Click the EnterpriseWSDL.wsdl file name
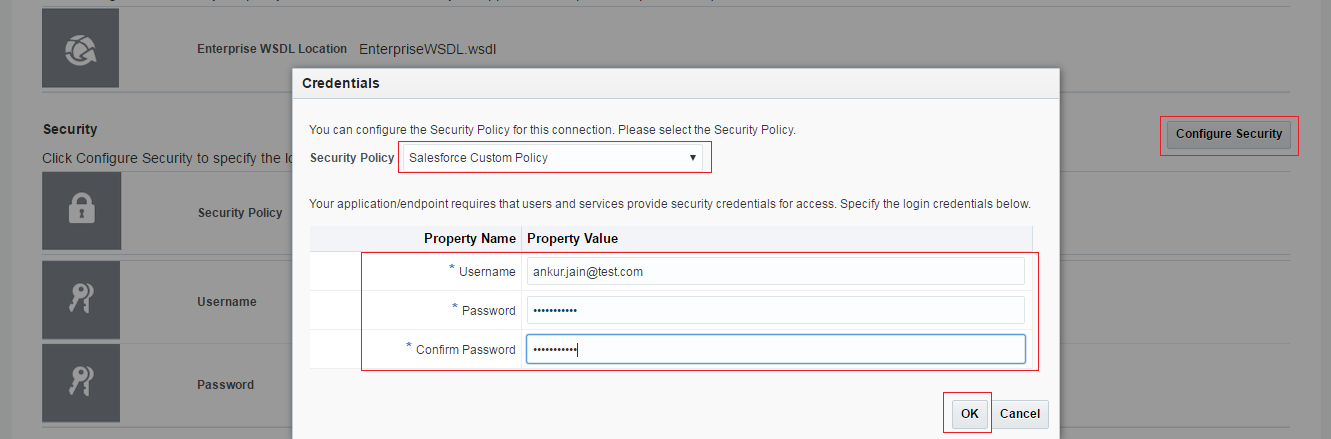Image resolution: width=1331 pixels, height=439 pixels. pyautogui.click(x=427, y=48)
